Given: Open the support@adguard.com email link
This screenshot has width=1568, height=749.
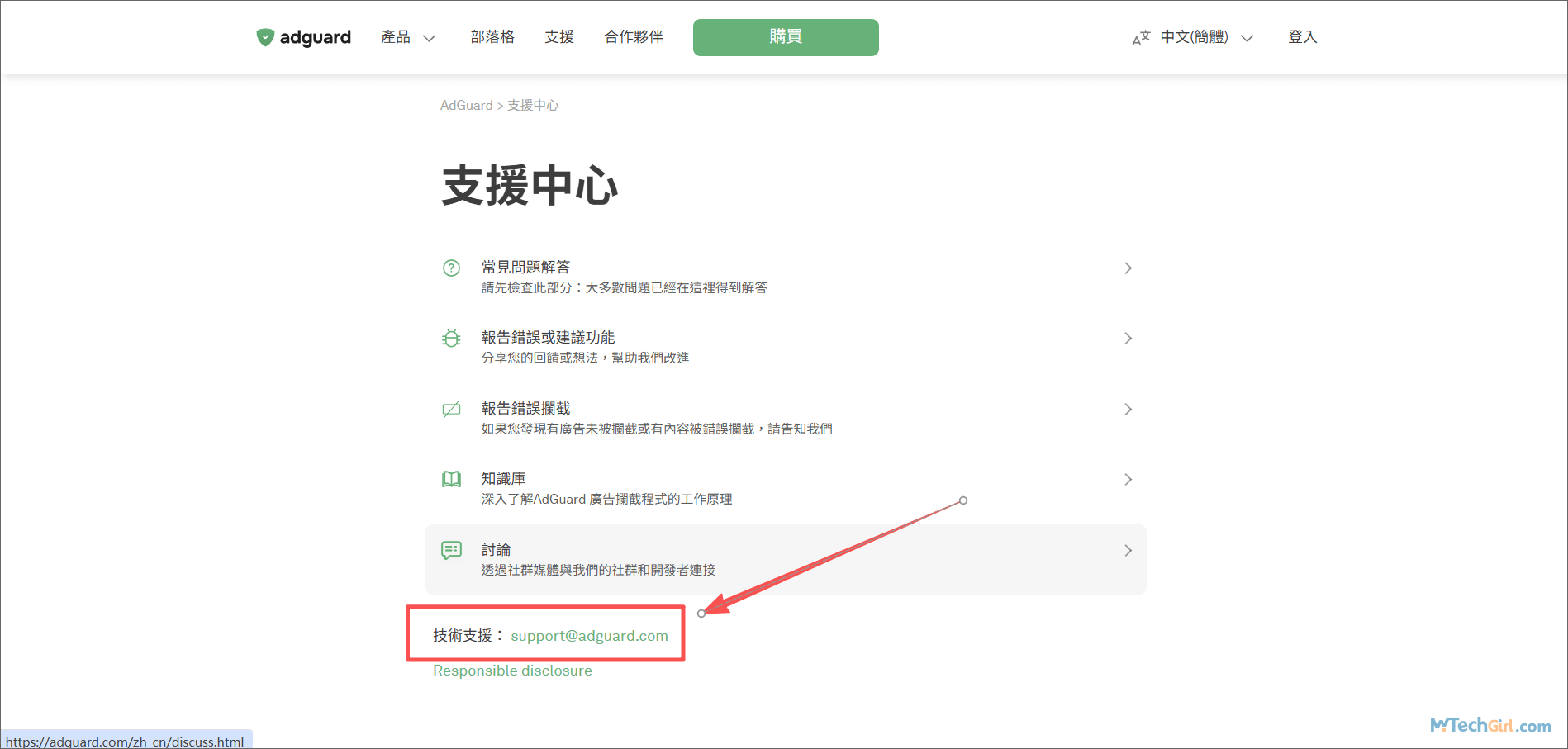Looking at the screenshot, I should pos(589,636).
